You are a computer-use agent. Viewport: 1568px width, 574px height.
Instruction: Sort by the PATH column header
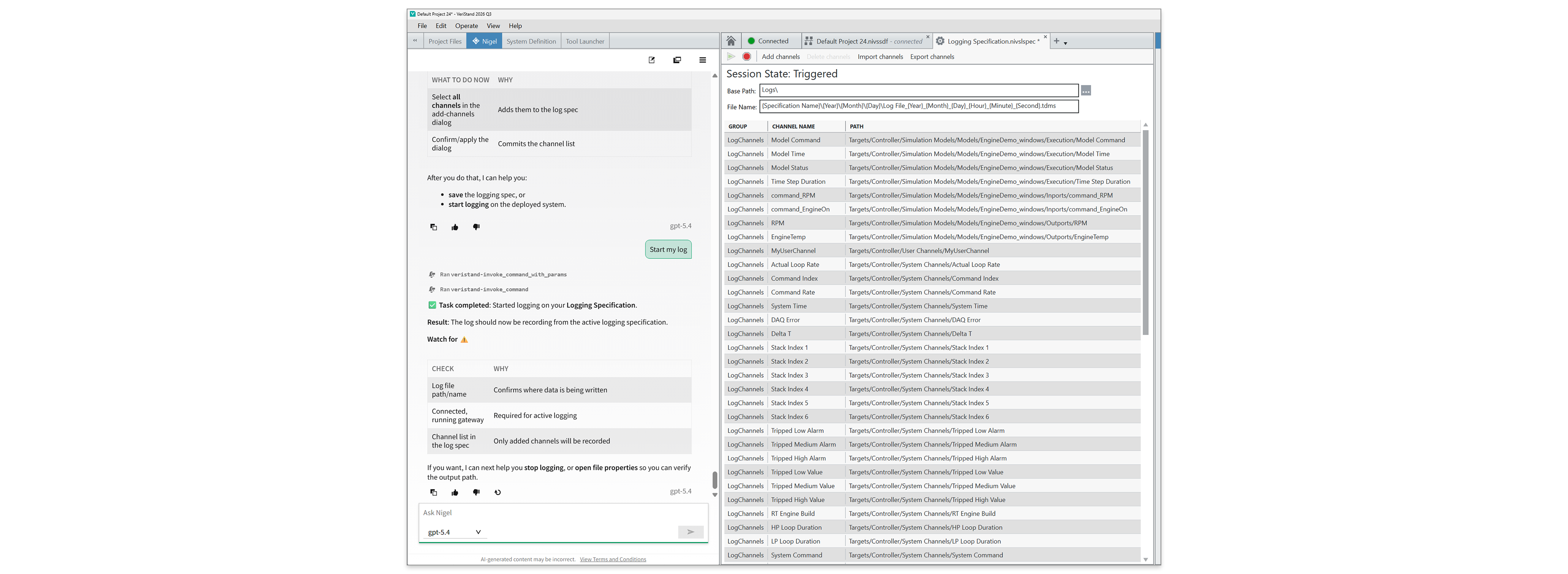[x=993, y=127]
